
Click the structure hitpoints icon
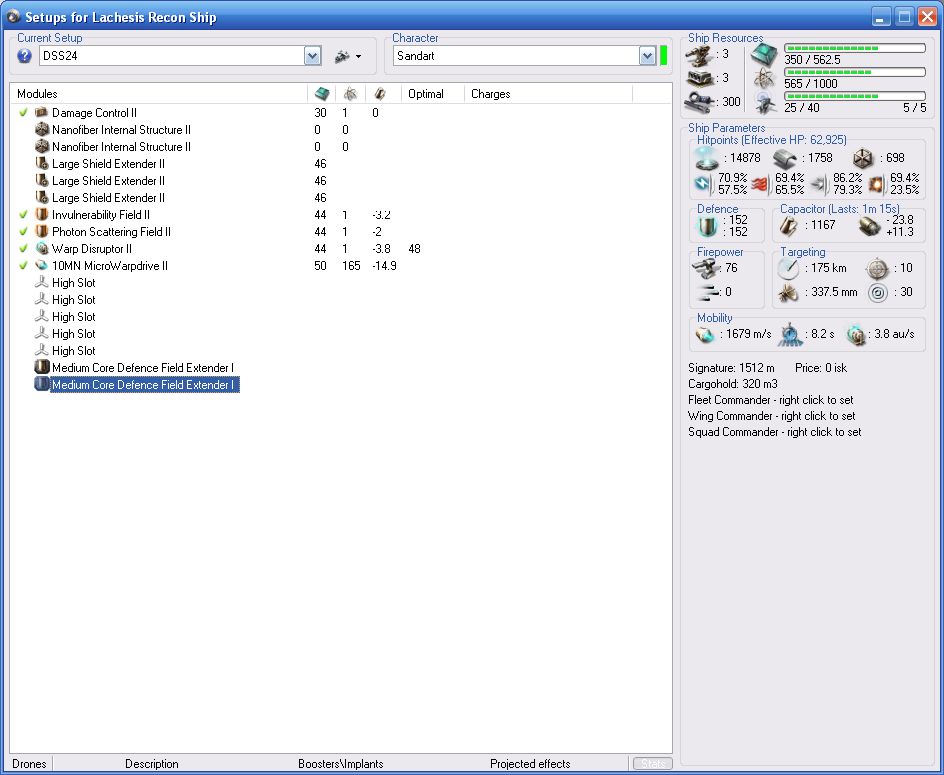coord(863,158)
